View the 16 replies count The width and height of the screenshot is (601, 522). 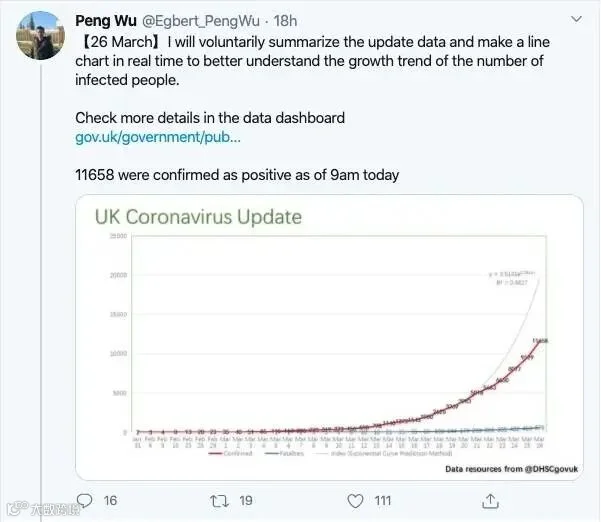[110, 501]
